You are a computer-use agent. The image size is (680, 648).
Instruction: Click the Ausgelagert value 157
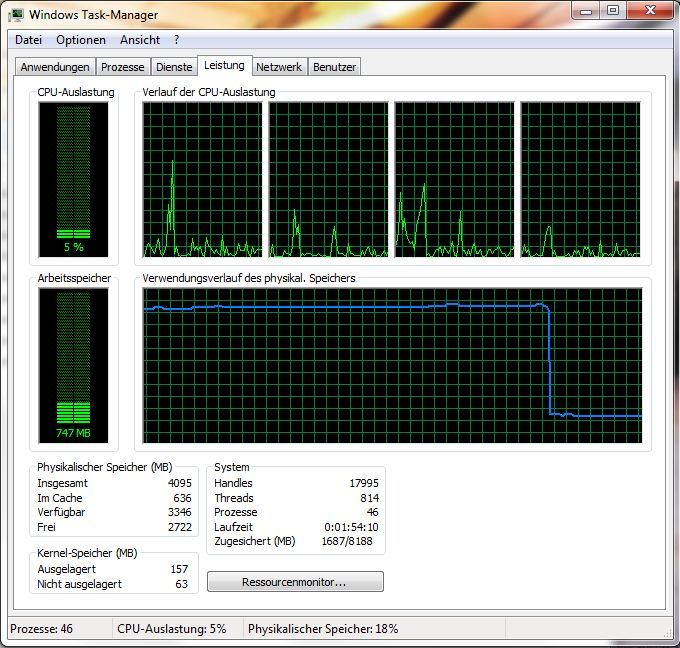[179, 569]
